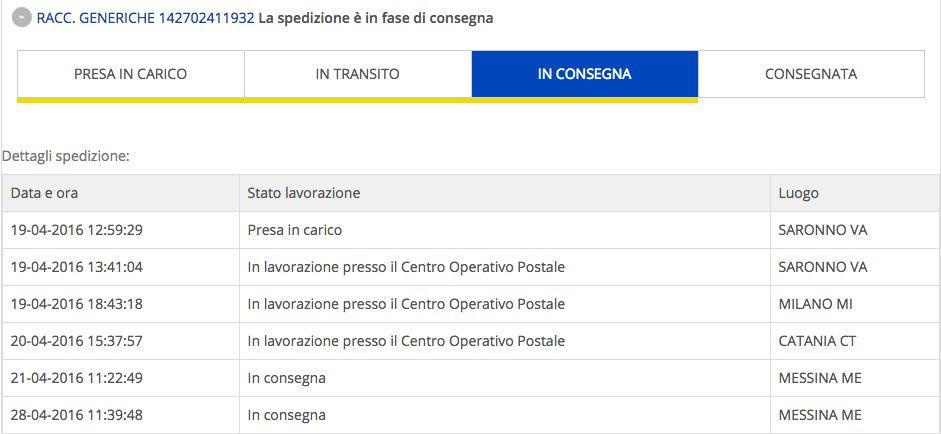941x434 pixels.
Task: Click the CATANIA CT location cell
Action: (x=855, y=341)
